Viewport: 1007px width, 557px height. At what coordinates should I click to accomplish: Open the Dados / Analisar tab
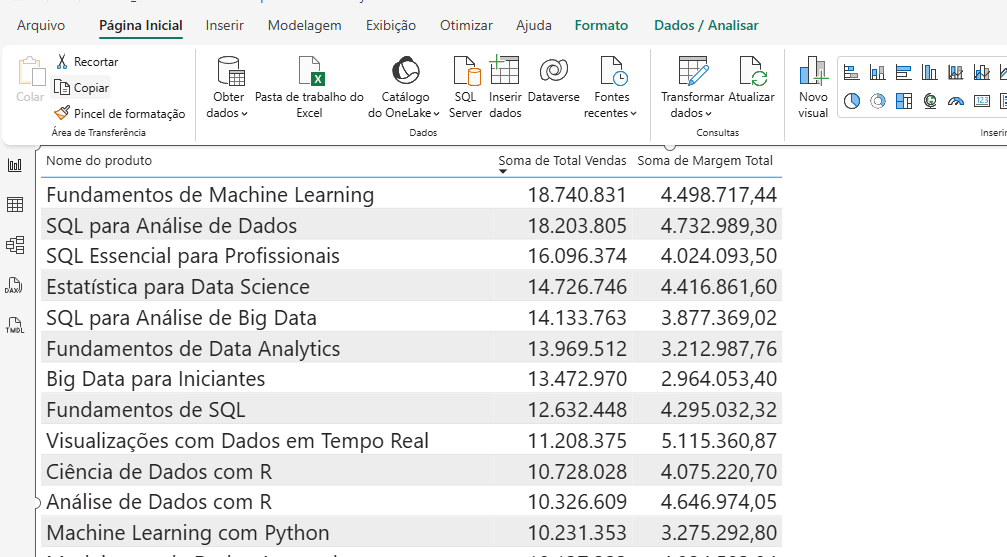pos(706,25)
